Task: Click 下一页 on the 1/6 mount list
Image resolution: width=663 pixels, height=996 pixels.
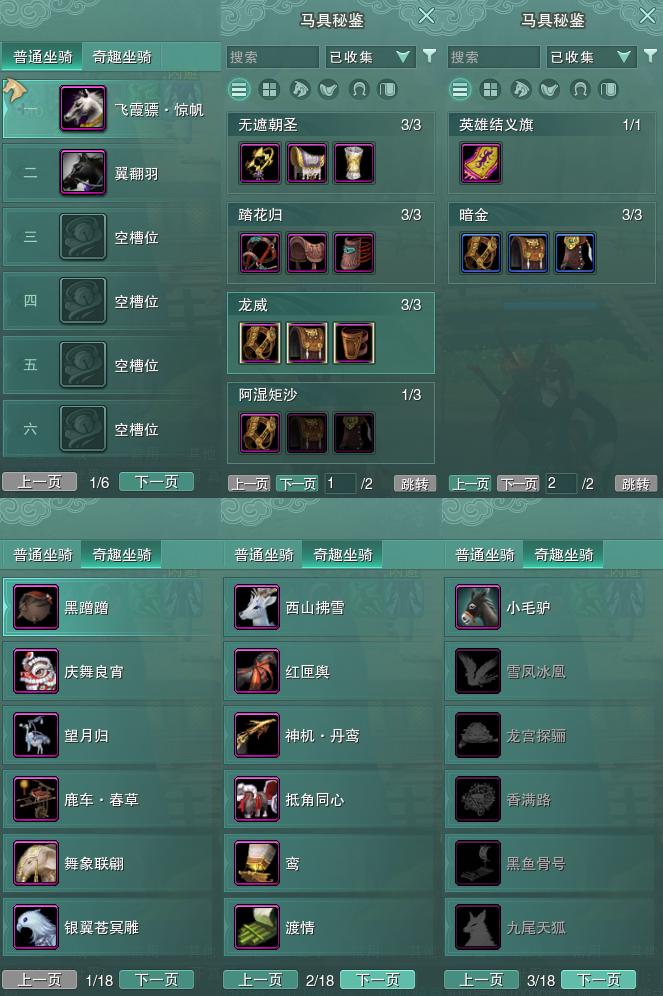Action: 156,482
